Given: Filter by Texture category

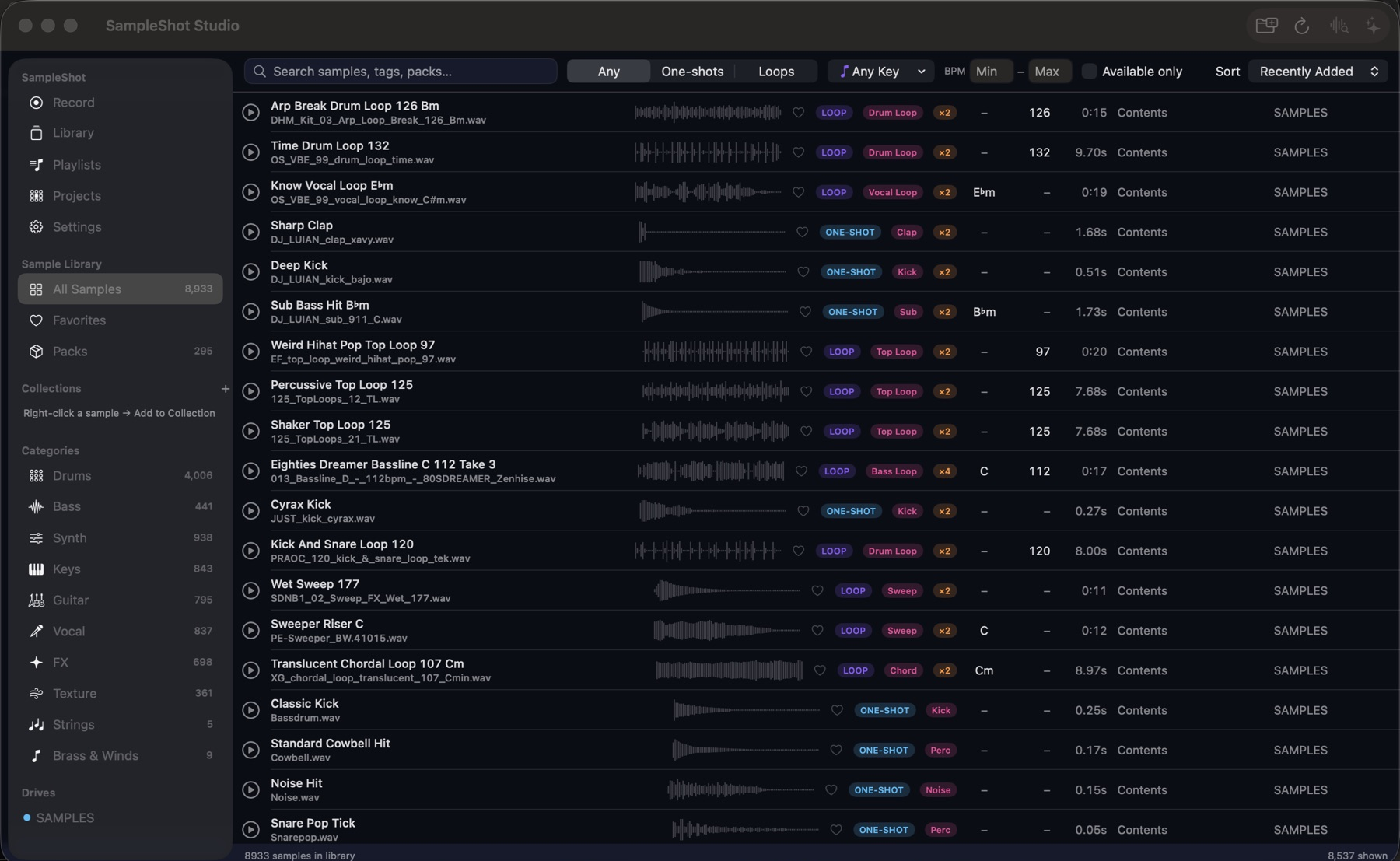Looking at the screenshot, I should [x=120, y=694].
